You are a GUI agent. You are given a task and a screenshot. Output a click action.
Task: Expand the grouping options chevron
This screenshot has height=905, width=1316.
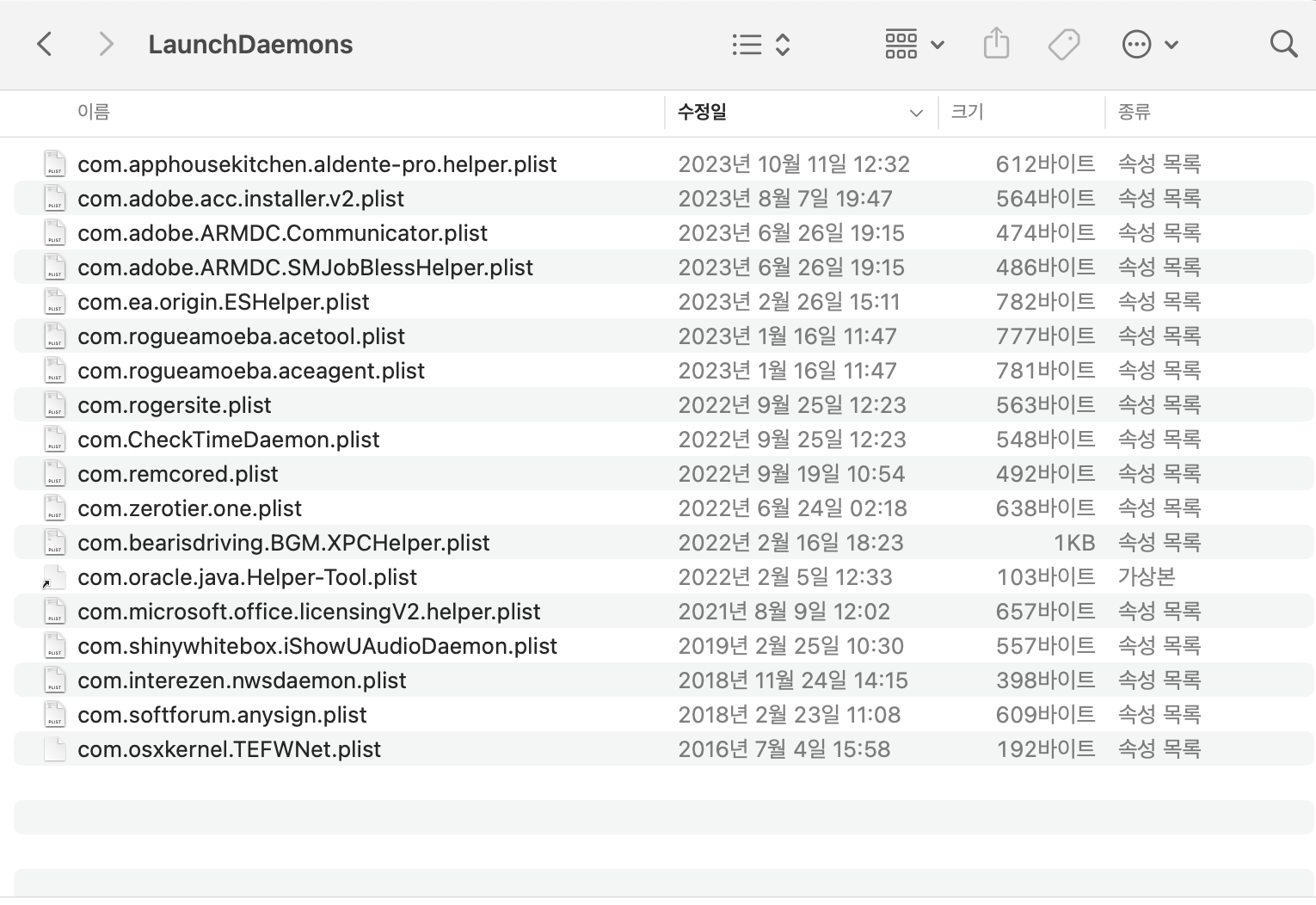click(x=938, y=45)
